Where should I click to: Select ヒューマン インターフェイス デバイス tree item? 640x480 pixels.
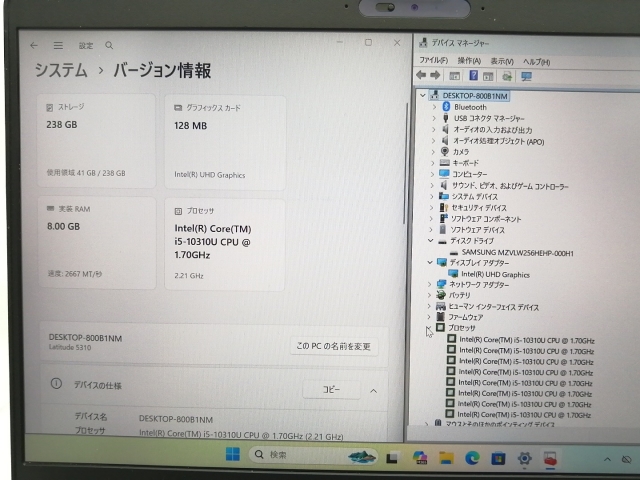click(493, 307)
